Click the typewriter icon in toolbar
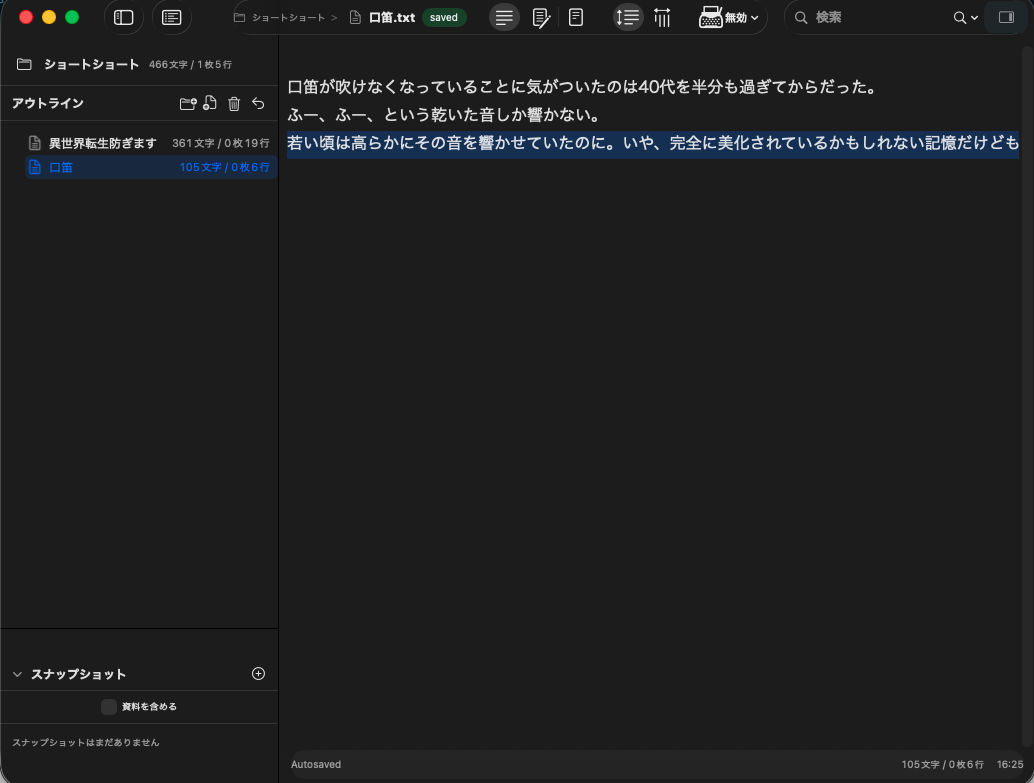1034x783 pixels. pyautogui.click(x=710, y=17)
